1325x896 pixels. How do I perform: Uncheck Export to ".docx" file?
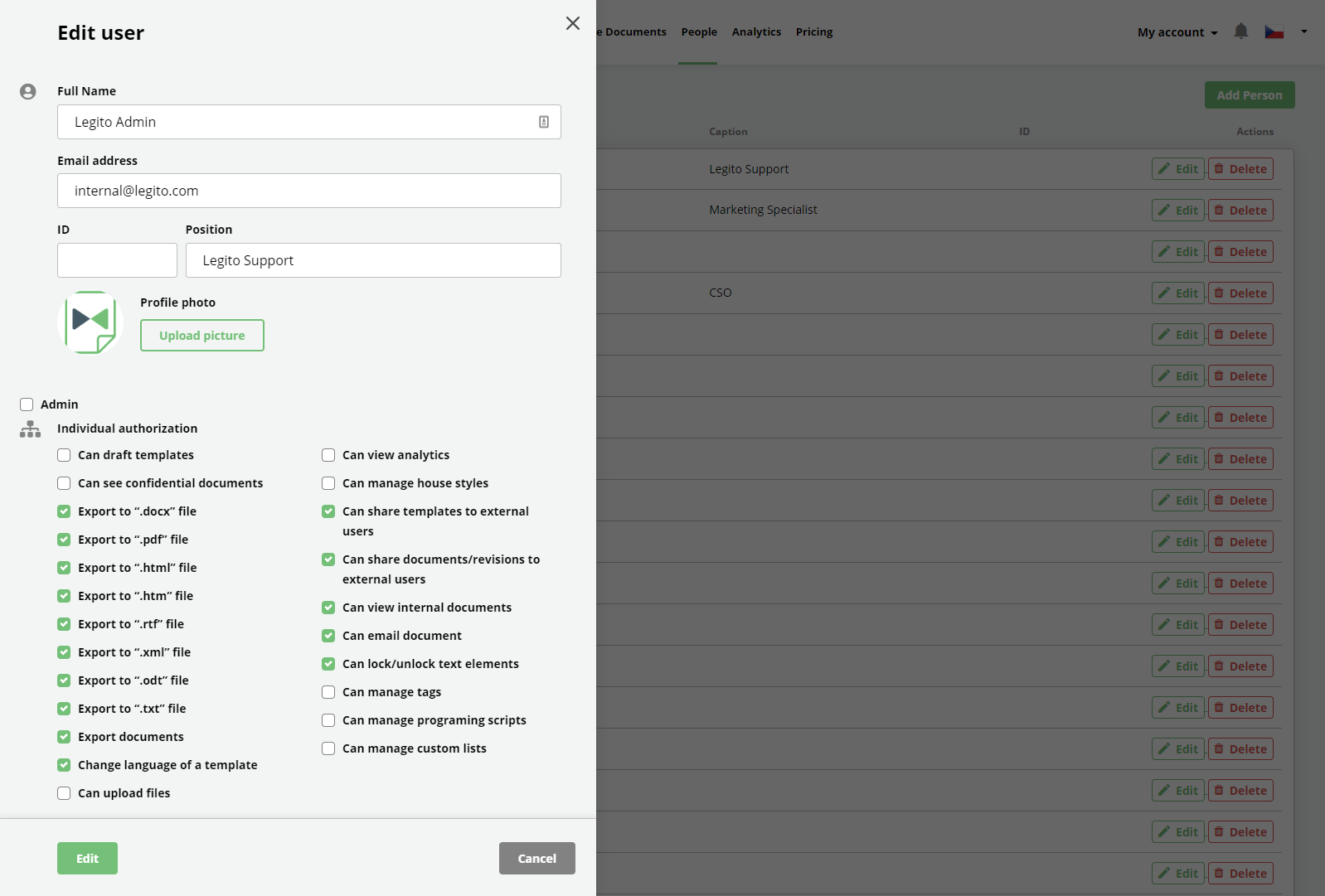click(64, 511)
